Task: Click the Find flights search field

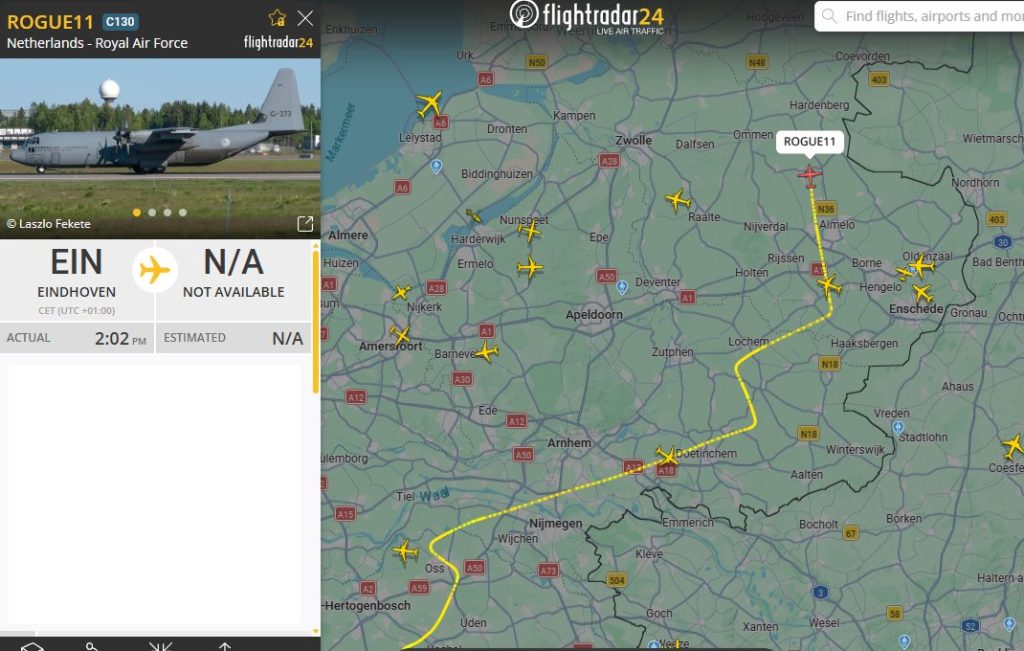Action: coord(930,16)
